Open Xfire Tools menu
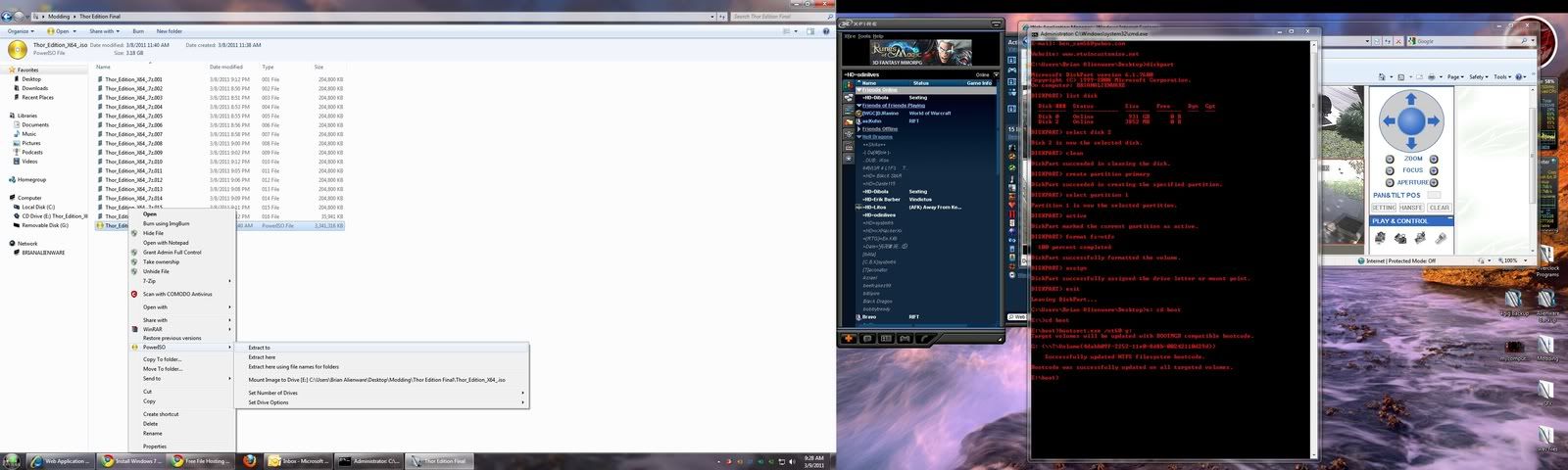This screenshot has width=1568, height=470. tap(864, 36)
